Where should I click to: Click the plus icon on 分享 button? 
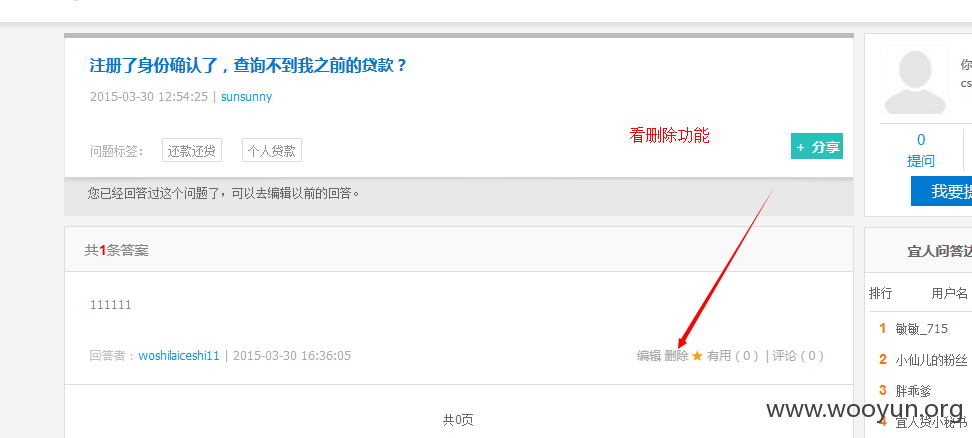[x=800, y=147]
